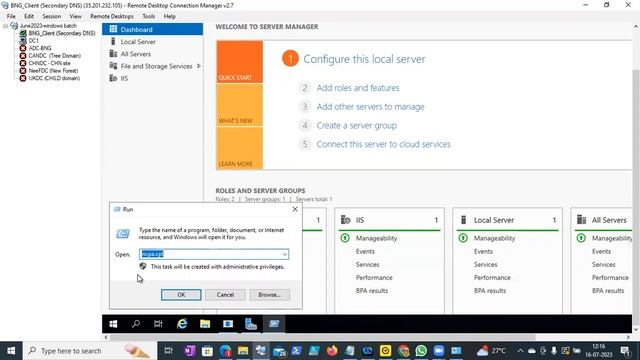
Task: Click the Local Server sidebar icon
Action: click(113, 41)
